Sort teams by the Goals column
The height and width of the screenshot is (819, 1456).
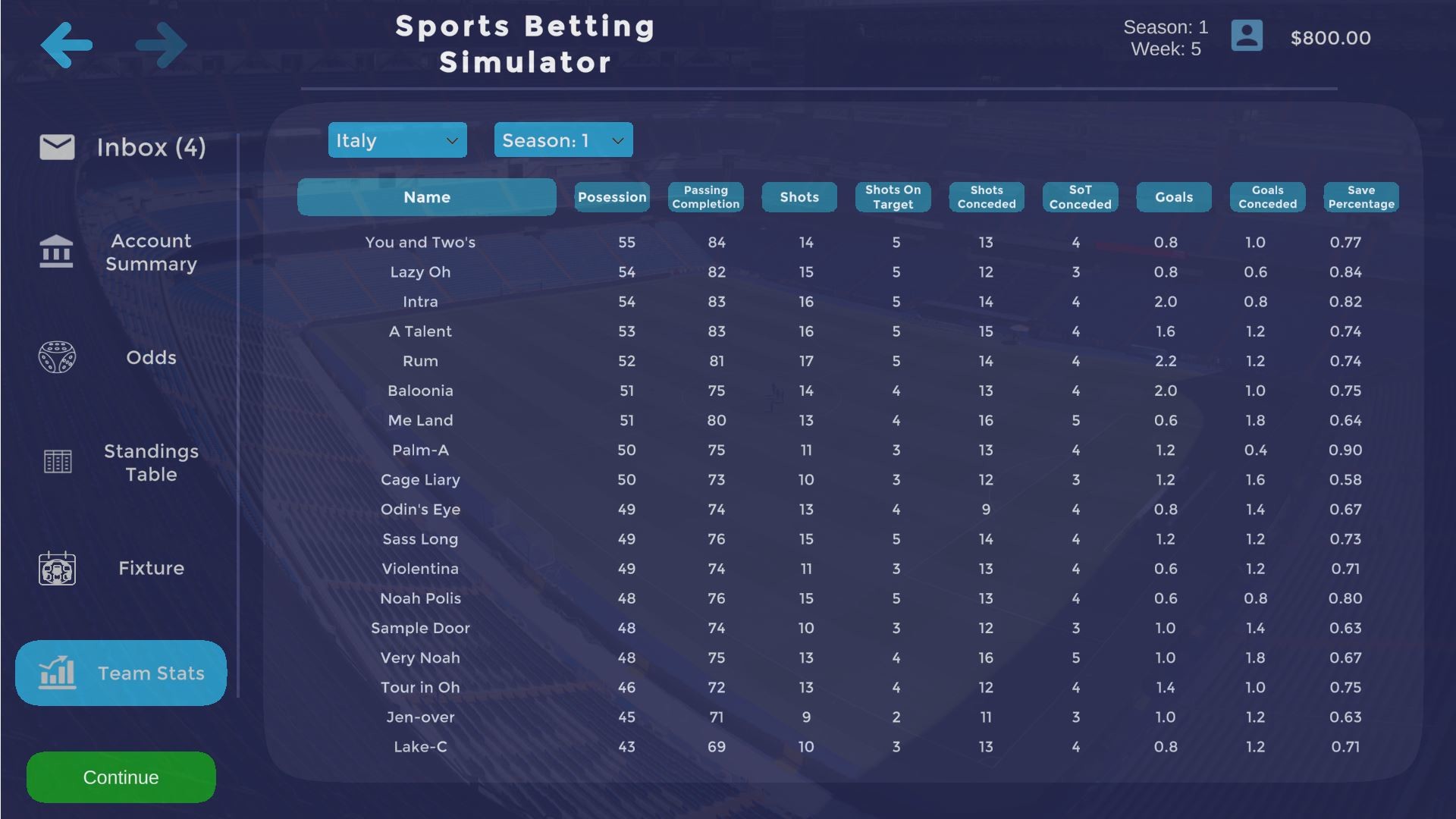pyautogui.click(x=1174, y=197)
